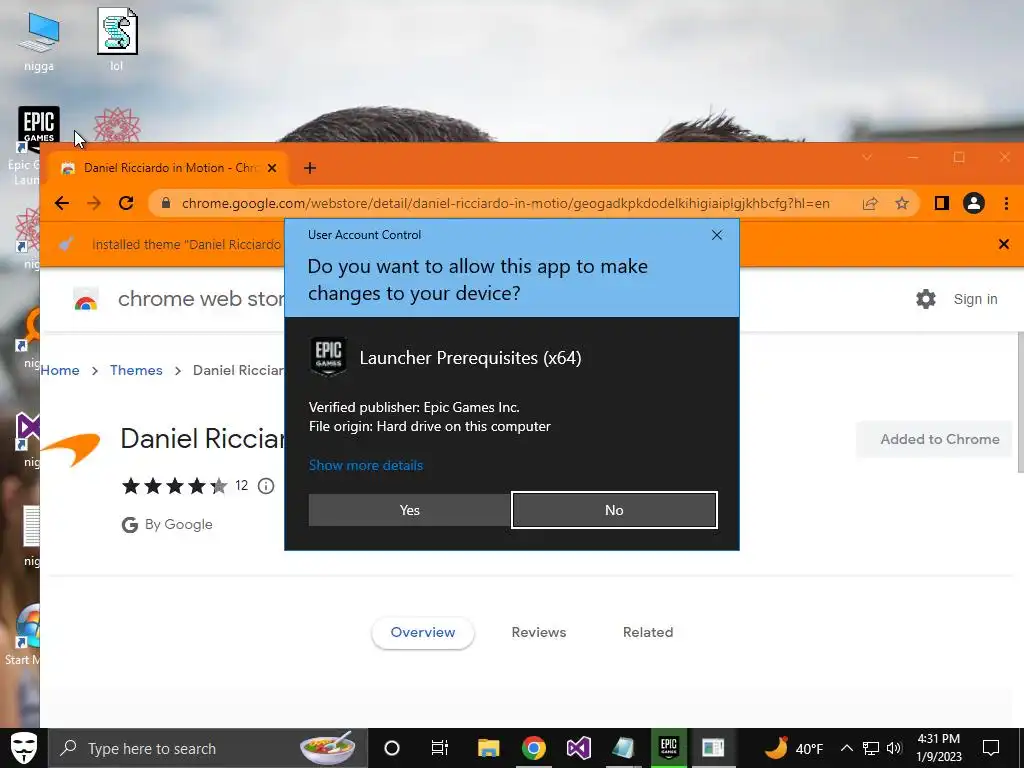
Task: Click the page vertical scrollbar
Action: pyautogui.click(x=1019, y=402)
